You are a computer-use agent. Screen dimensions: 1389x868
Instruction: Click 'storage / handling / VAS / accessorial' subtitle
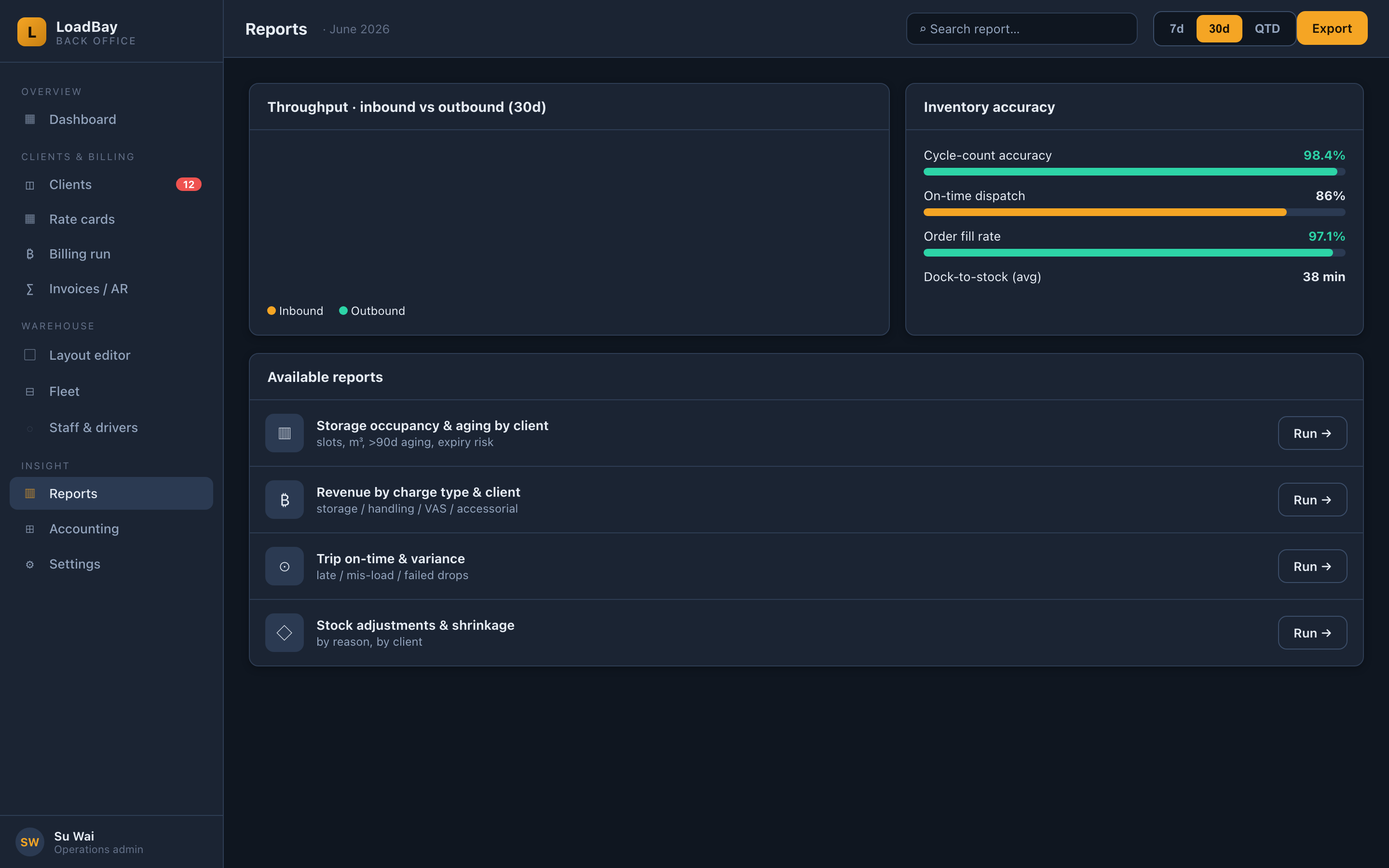pyautogui.click(x=417, y=509)
